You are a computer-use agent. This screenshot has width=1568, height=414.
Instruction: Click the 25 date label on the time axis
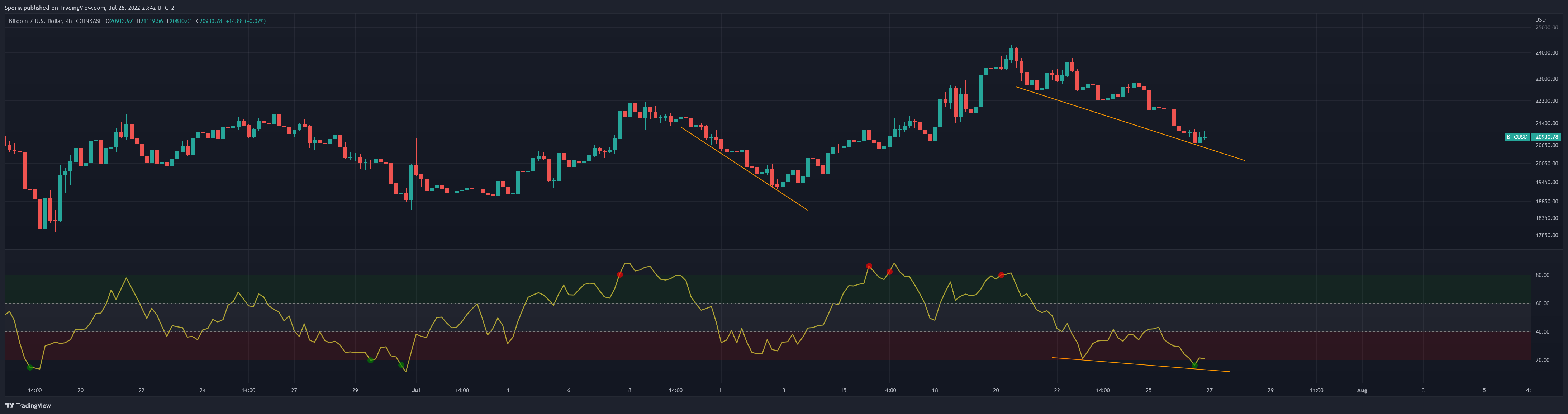point(1149,390)
